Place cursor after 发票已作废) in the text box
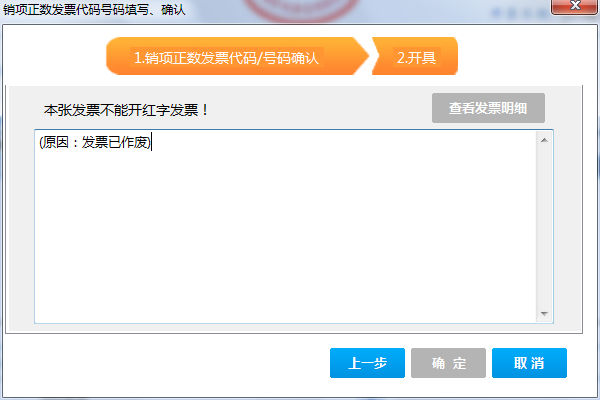 click(152, 142)
